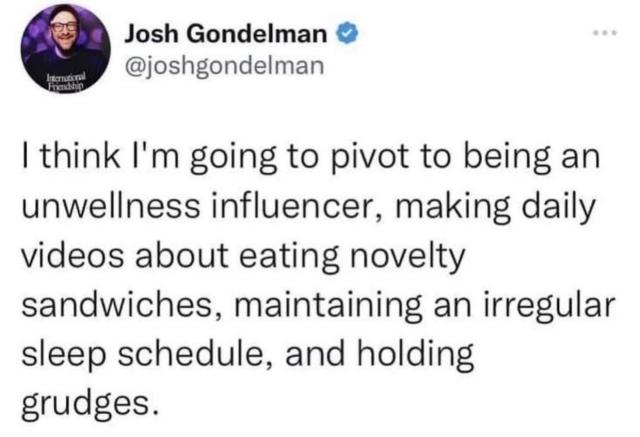Click the word 'sandwiches,' in the tweet
Image resolution: width=640 pixels, height=437 pixels.
point(122,305)
